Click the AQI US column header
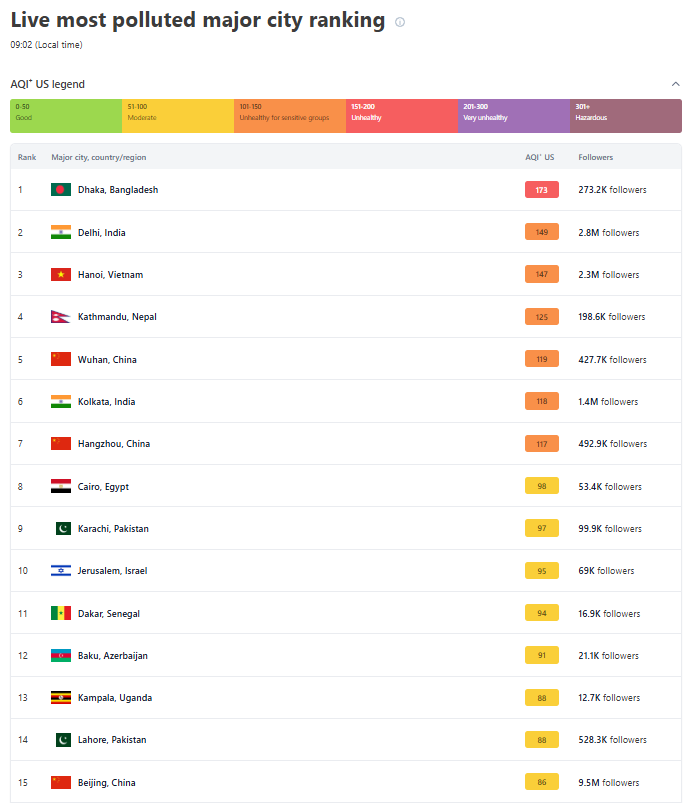692x803 pixels. pyautogui.click(x=540, y=157)
